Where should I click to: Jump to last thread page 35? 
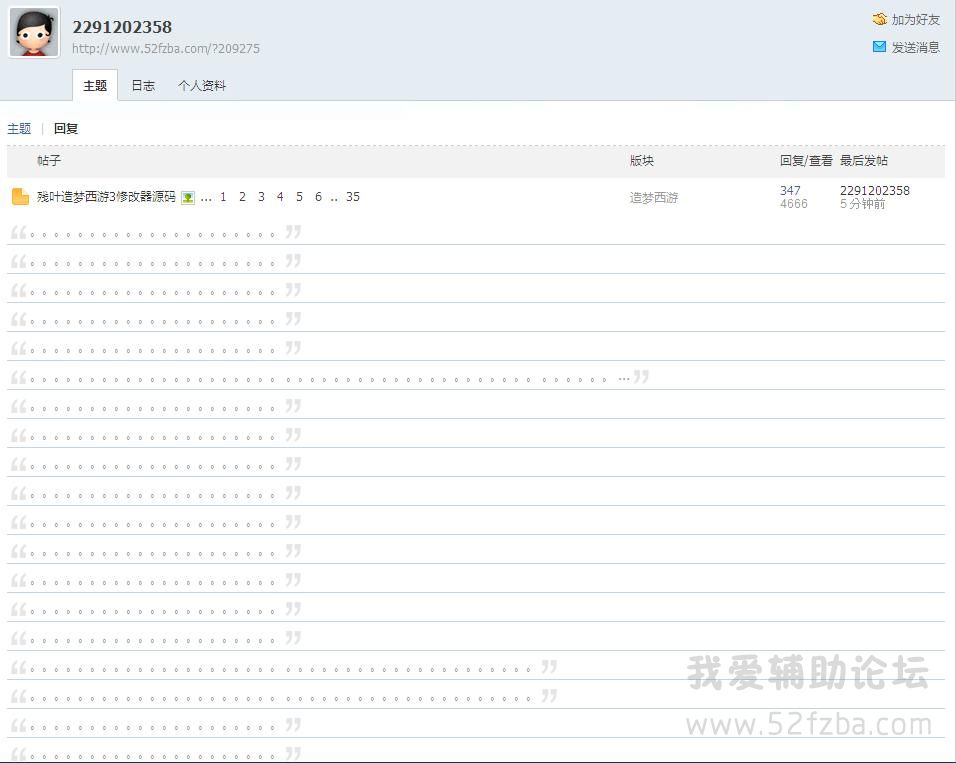352,196
